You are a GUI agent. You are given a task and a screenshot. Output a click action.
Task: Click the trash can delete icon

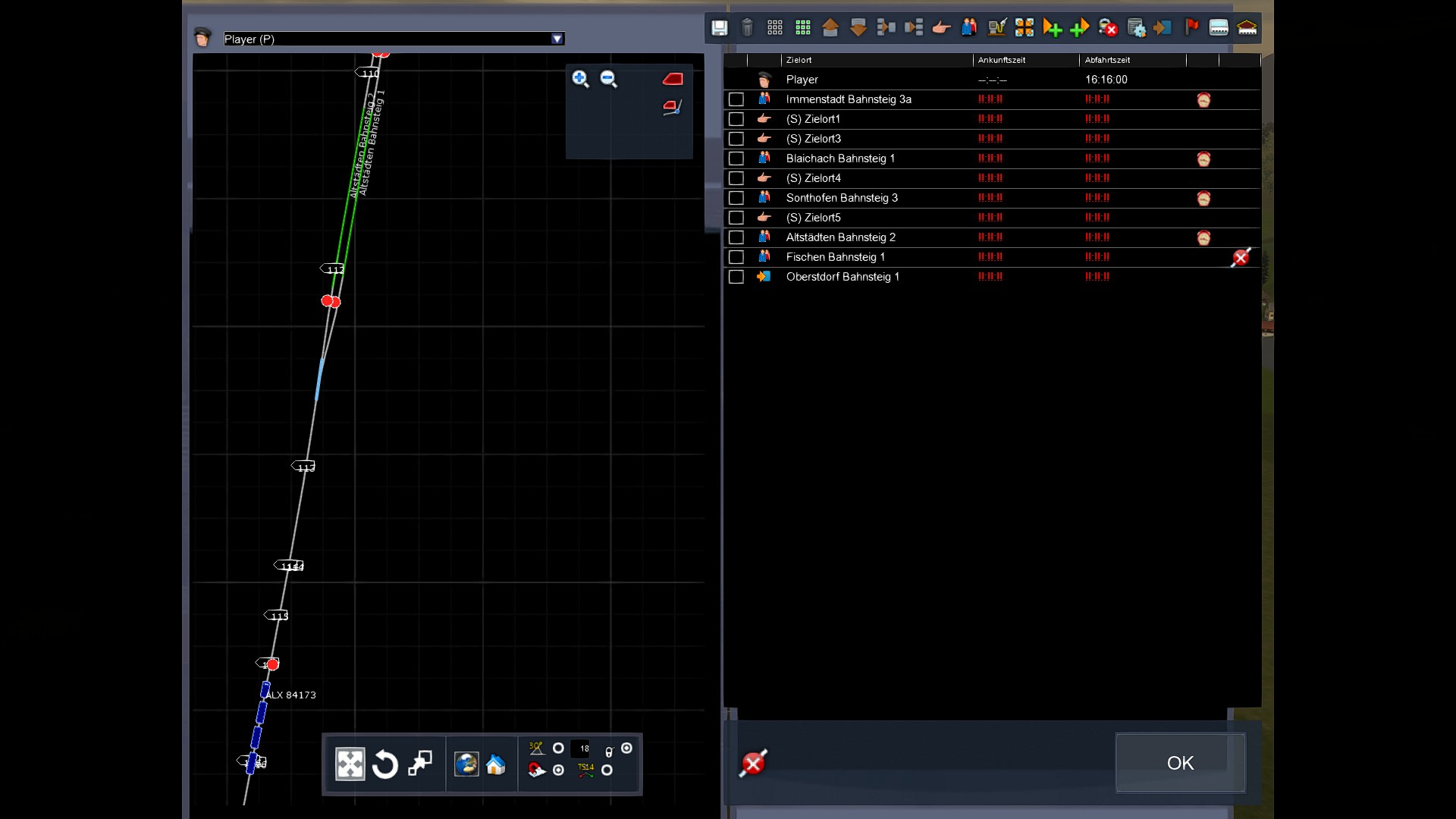[747, 28]
